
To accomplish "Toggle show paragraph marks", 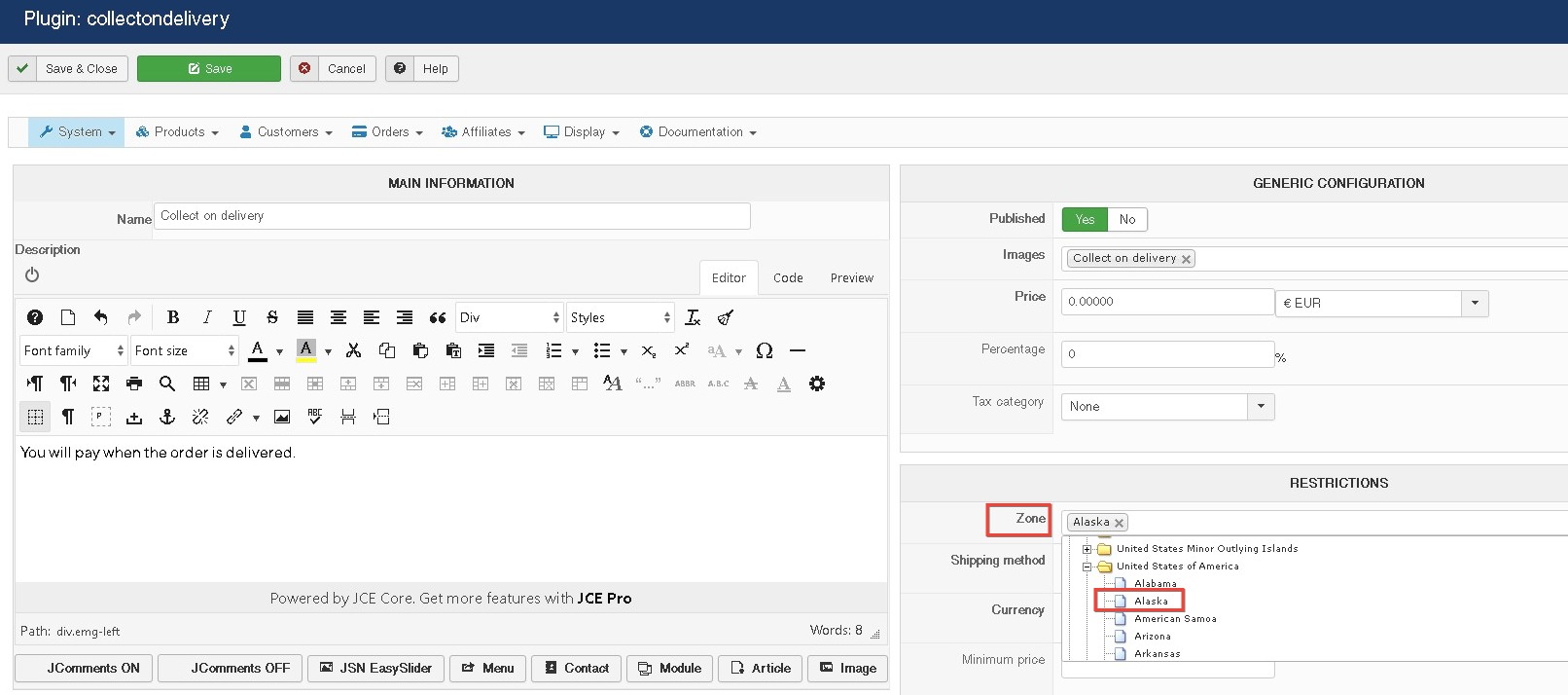I will tap(68, 417).
